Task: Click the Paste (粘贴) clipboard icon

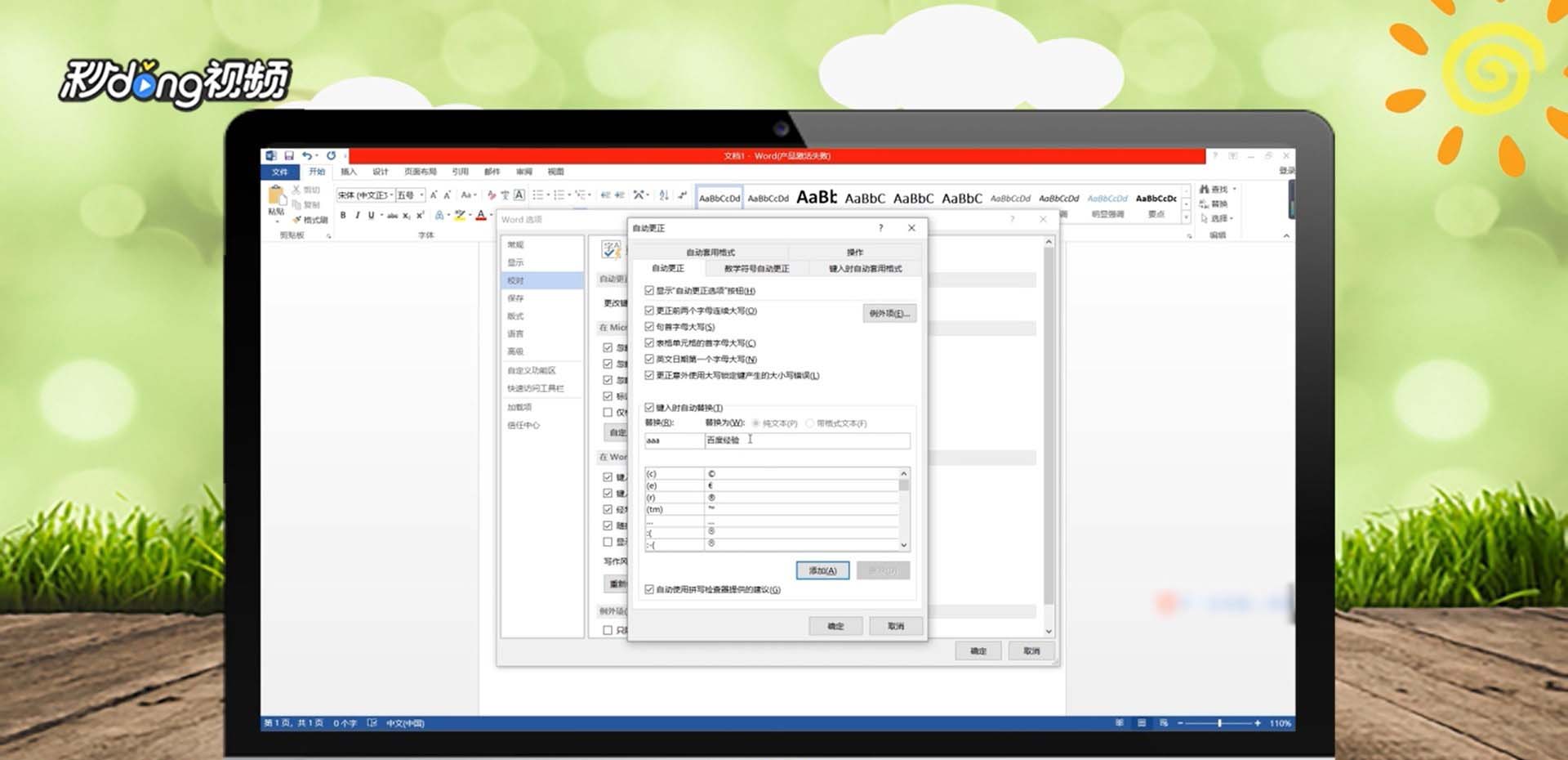Action: tap(276, 196)
